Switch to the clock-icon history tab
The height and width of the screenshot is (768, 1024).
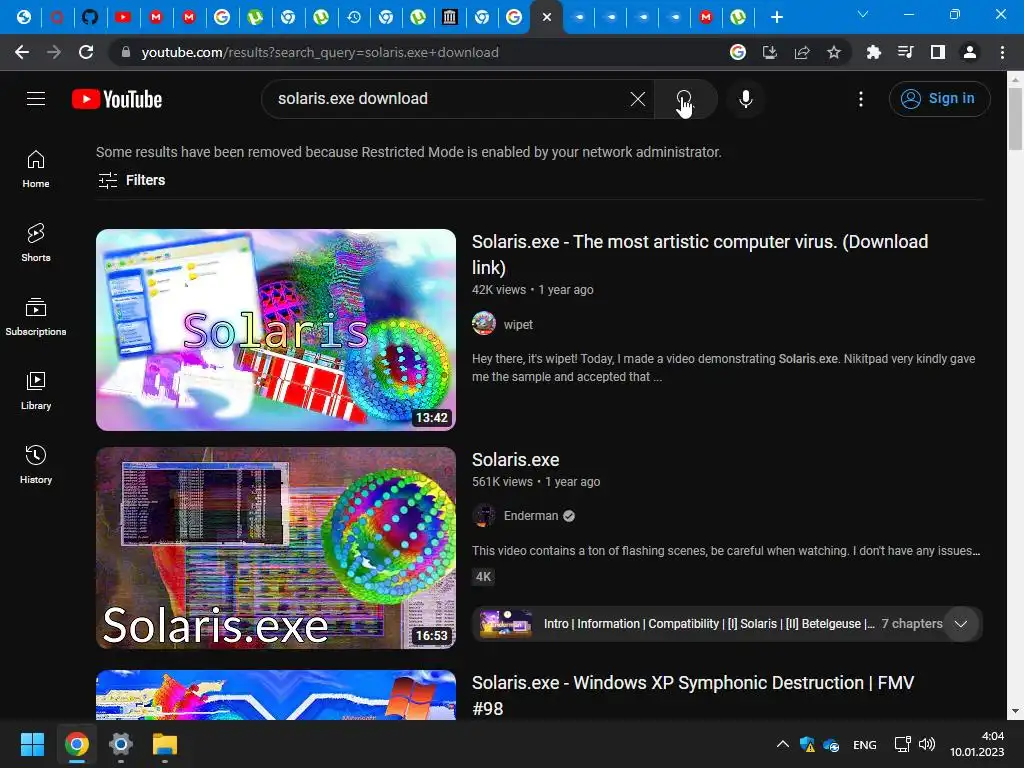pyautogui.click(x=354, y=17)
